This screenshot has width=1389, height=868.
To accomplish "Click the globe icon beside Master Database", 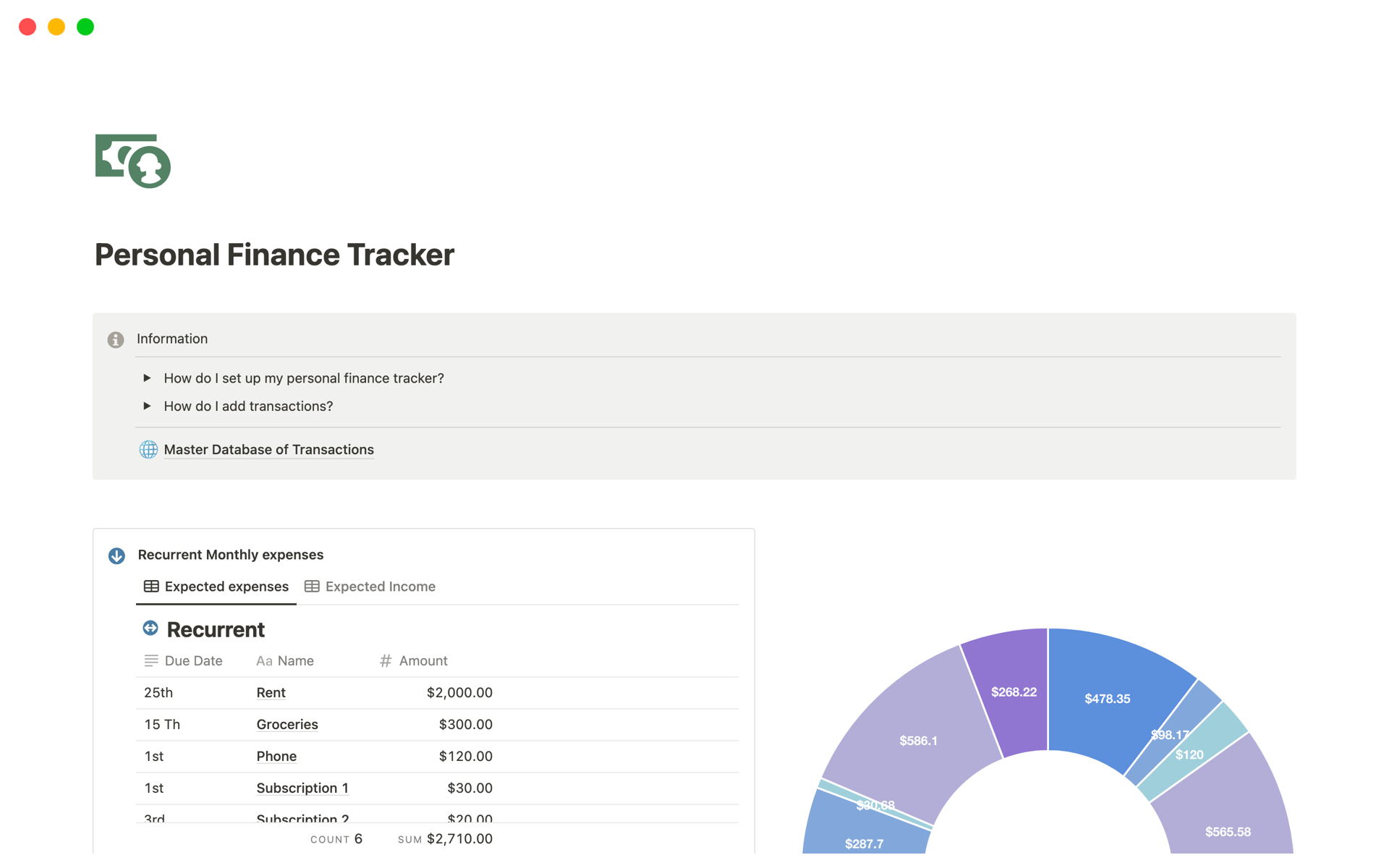I will pyautogui.click(x=148, y=449).
